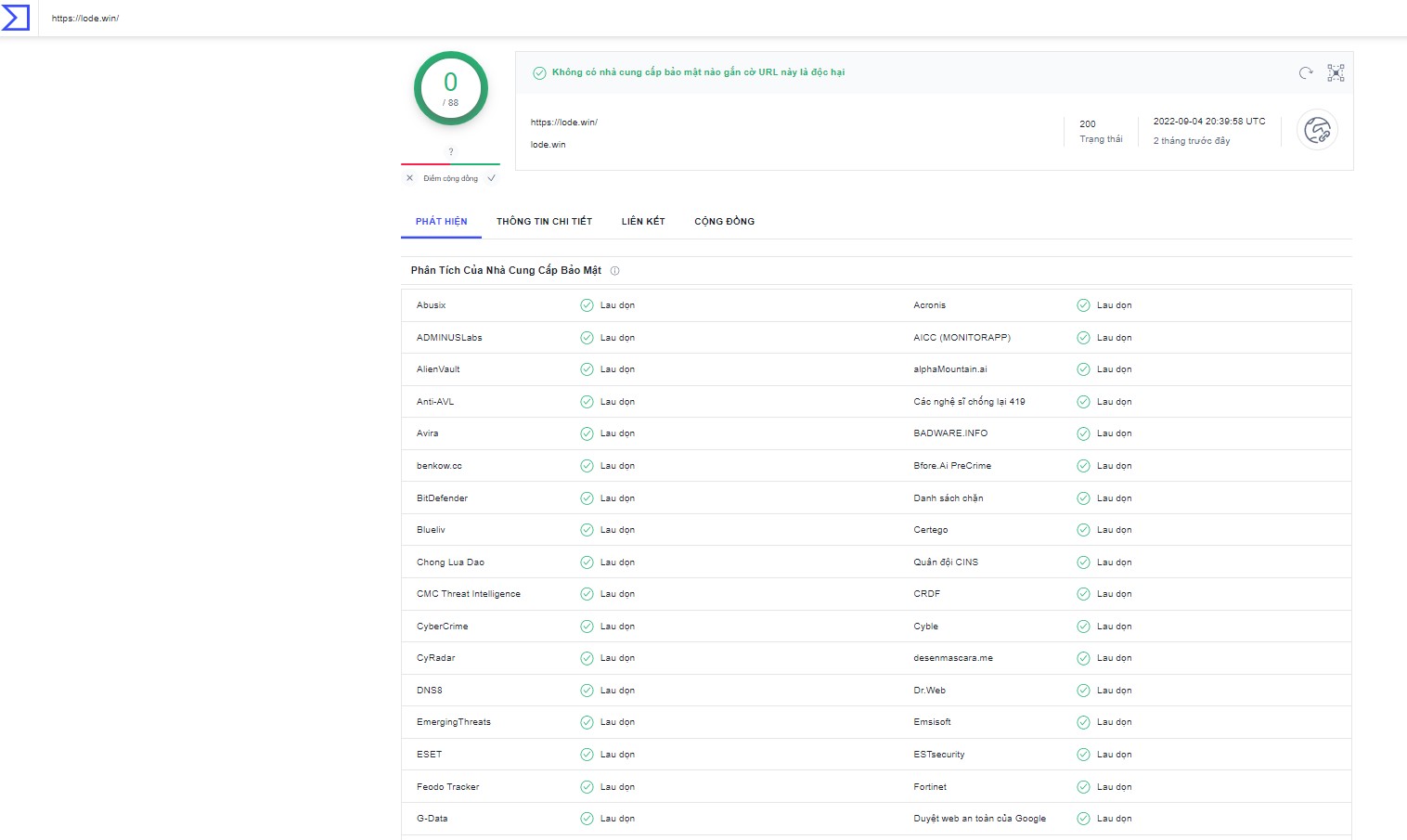Click 'Duyệt web an toàn của Google'

pyautogui.click(x=980, y=819)
